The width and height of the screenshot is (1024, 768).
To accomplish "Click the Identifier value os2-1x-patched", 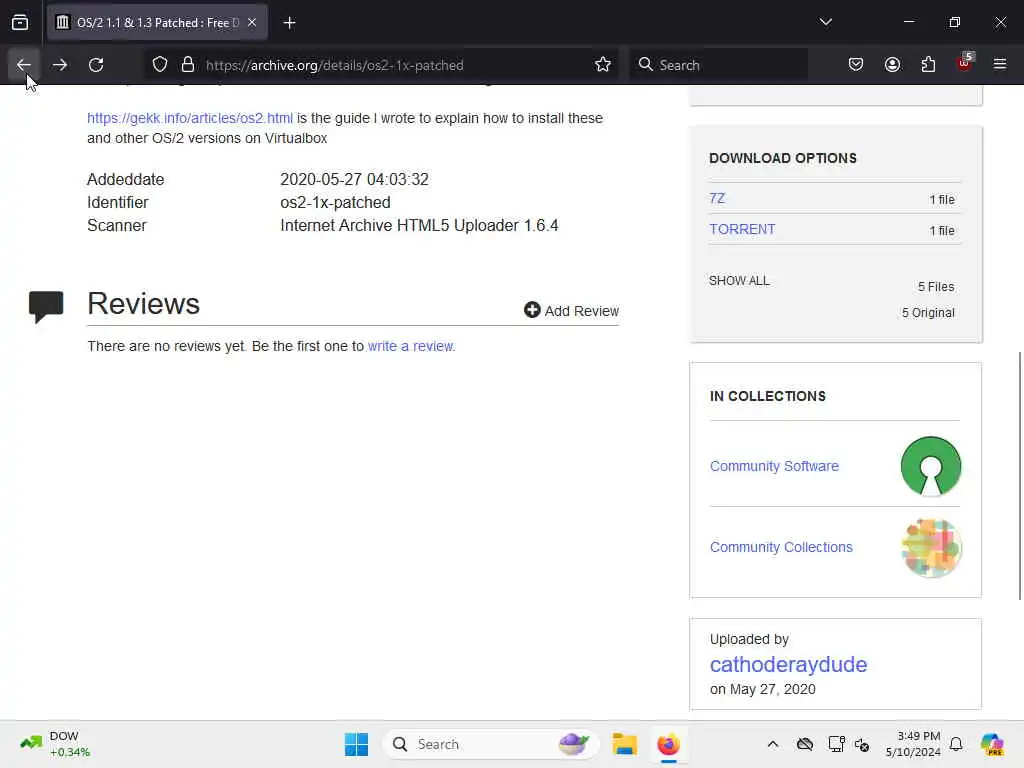I will [335, 202].
